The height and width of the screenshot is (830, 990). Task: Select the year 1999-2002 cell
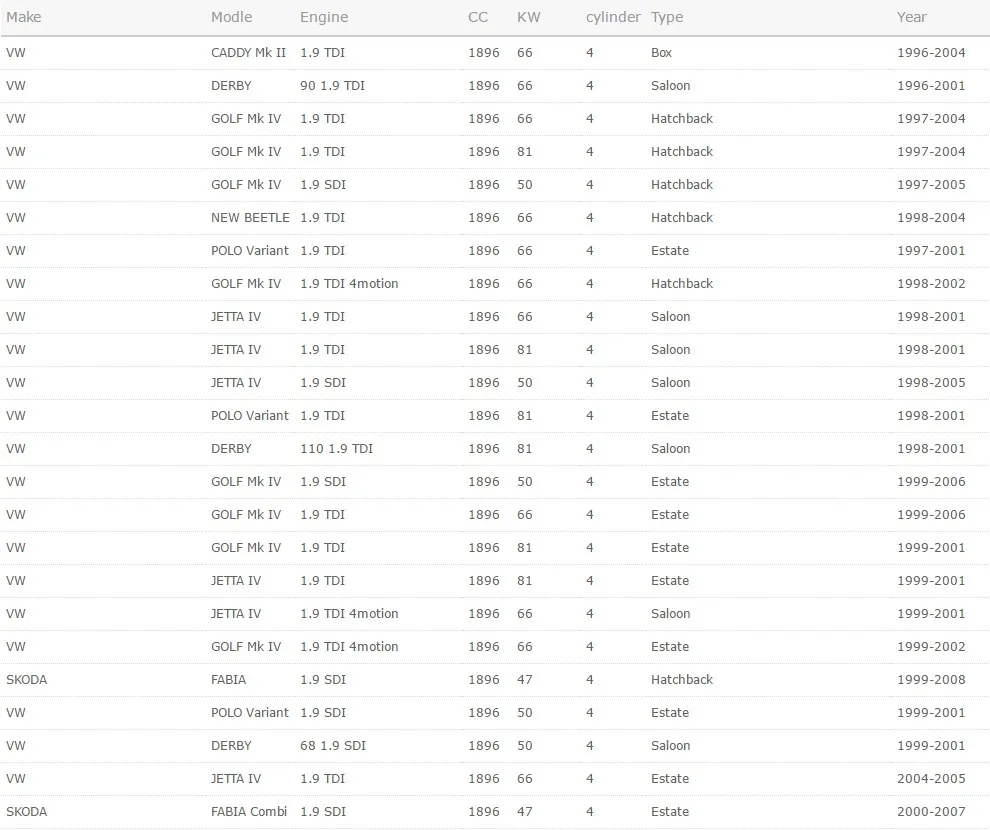[931, 647]
